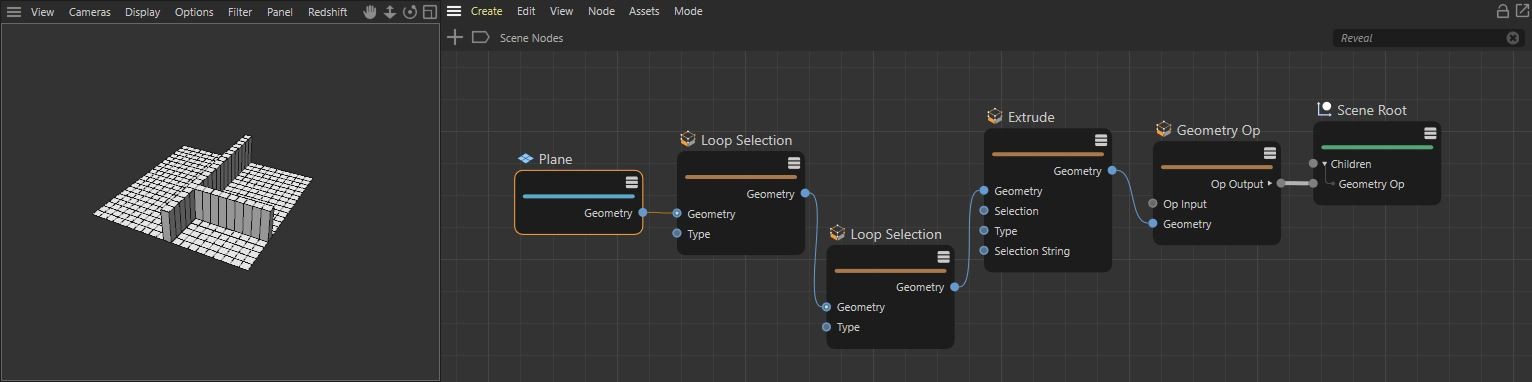Open the Panel menu
Viewport: 1532px width, 382px height.
(280, 12)
